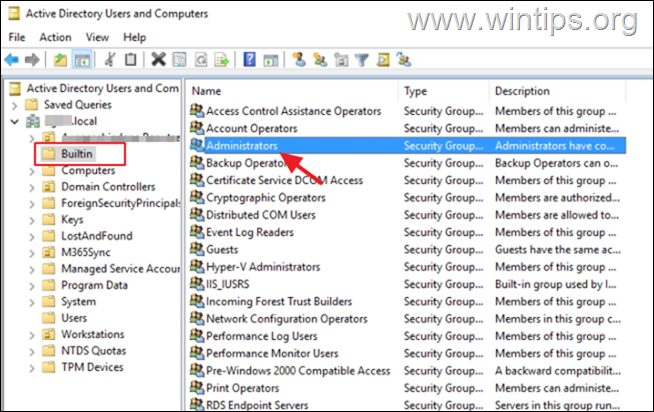Select Certificate Service DCOM Access group
The width and height of the screenshot is (654, 412).
pyautogui.click(x=284, y=180)
